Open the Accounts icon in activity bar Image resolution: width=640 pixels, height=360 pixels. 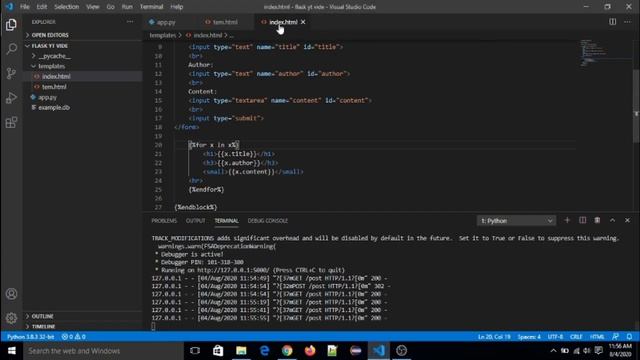[11, 294]
